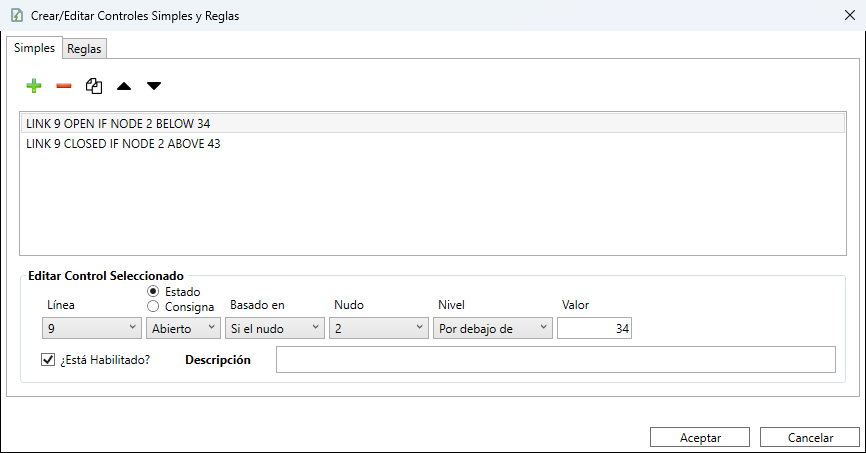Viewport: 866px width, 453px height.
Task: Open the Nivel dropdown Por debajo de
Action: [493, 328]
